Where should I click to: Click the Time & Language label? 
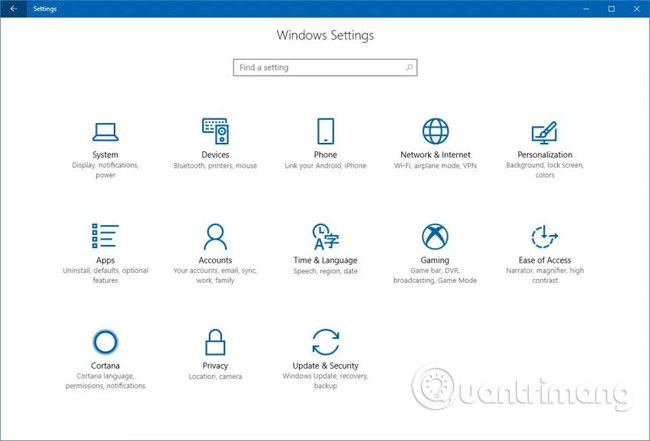tap(325, 260)
